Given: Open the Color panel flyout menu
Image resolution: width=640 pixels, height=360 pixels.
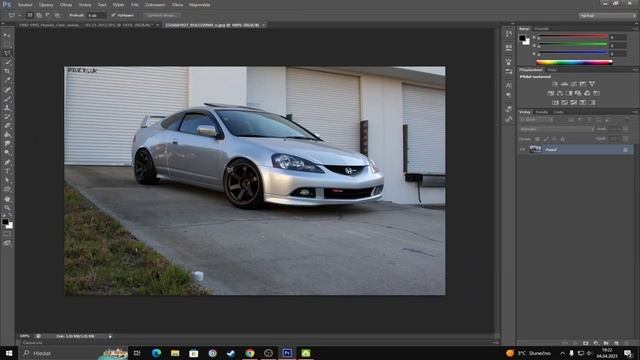Looking at the screenshot, I should click(635, 29).
